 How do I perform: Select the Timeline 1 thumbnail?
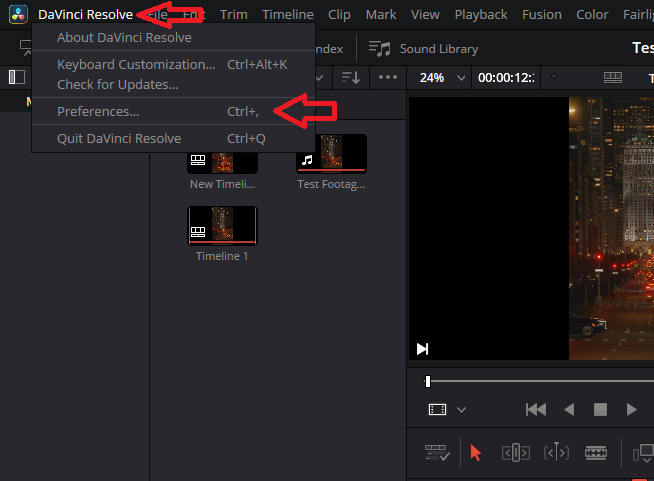click(x=222, y=227)
